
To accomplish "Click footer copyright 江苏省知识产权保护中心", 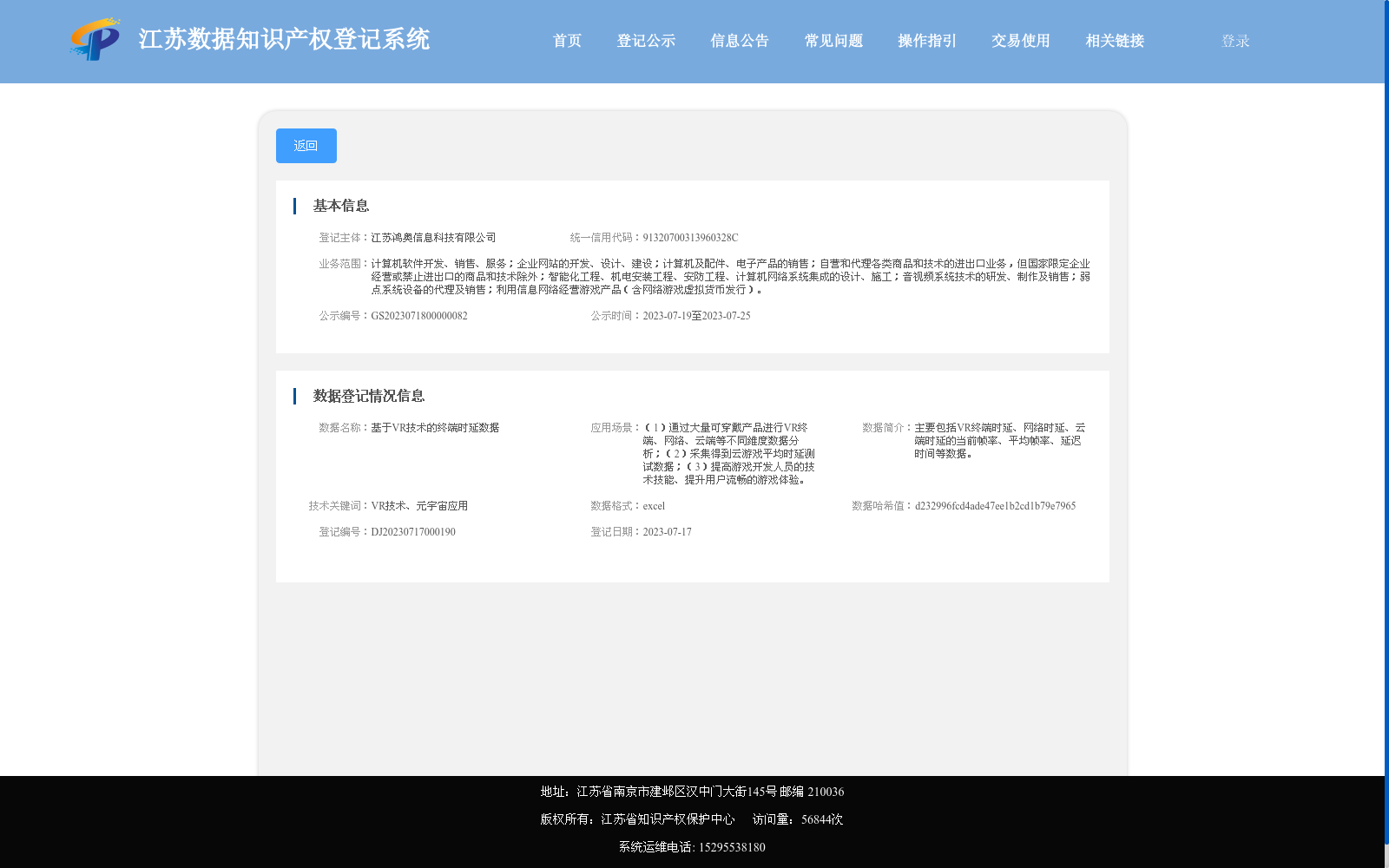I will click(x=668, y=819).
